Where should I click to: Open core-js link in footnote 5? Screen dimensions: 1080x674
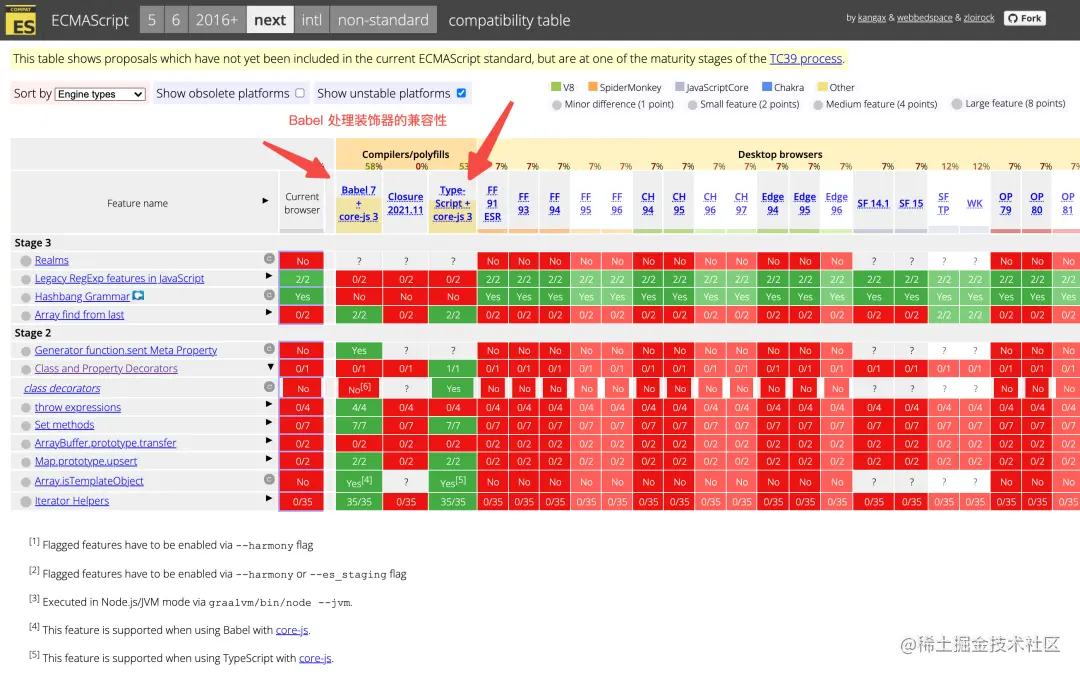tap(315, 658)
